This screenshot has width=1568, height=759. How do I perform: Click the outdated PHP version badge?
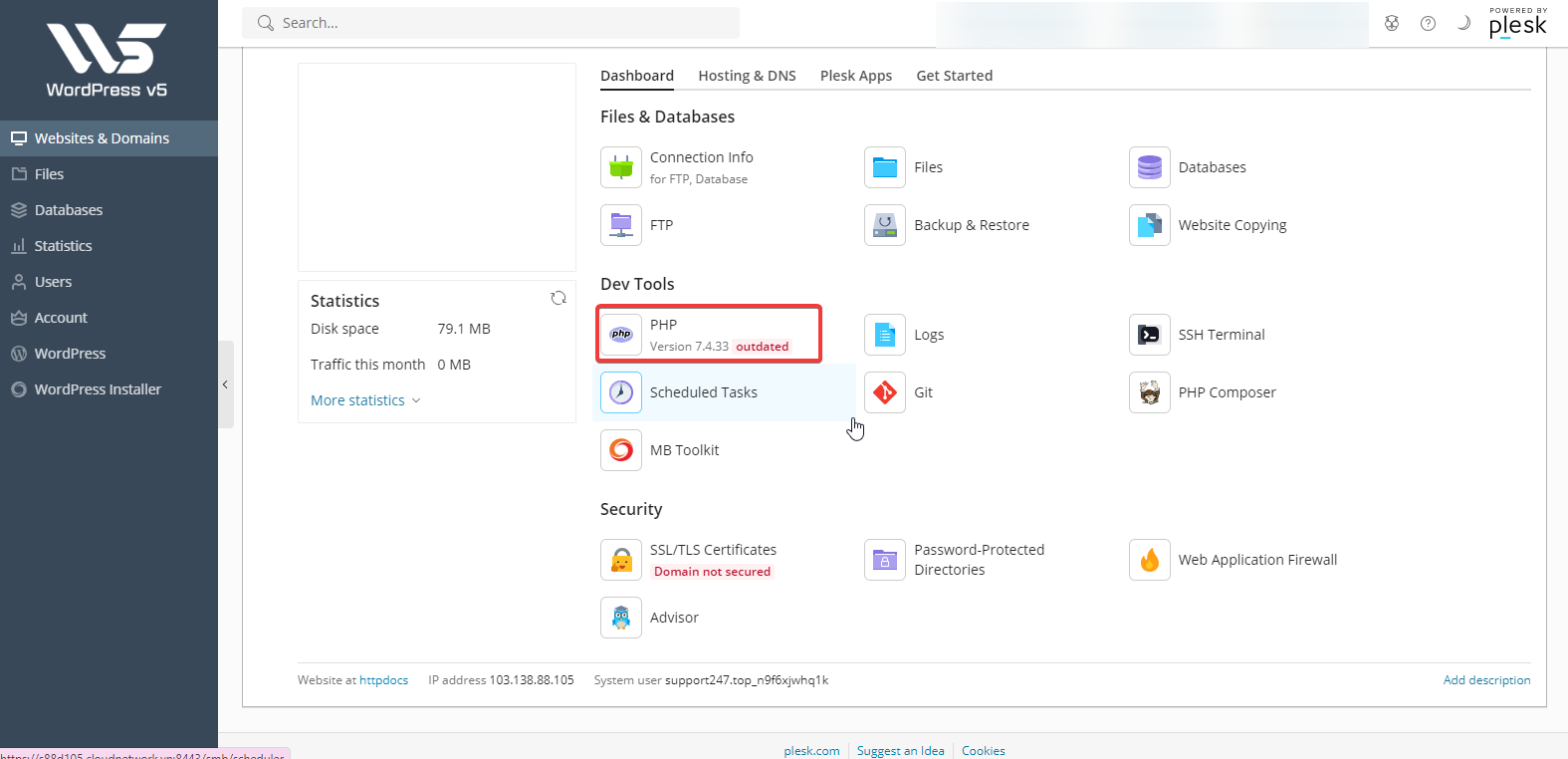pos(763,347)
